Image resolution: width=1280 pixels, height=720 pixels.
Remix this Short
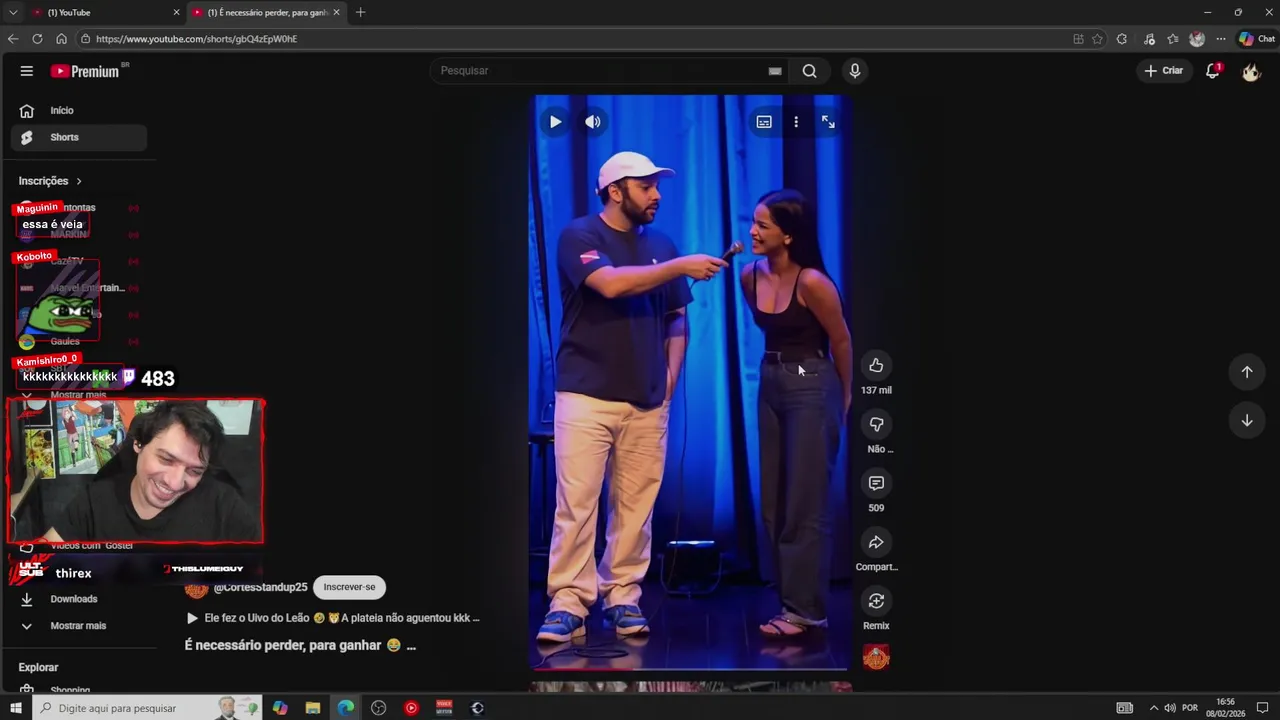pos(876,601)
